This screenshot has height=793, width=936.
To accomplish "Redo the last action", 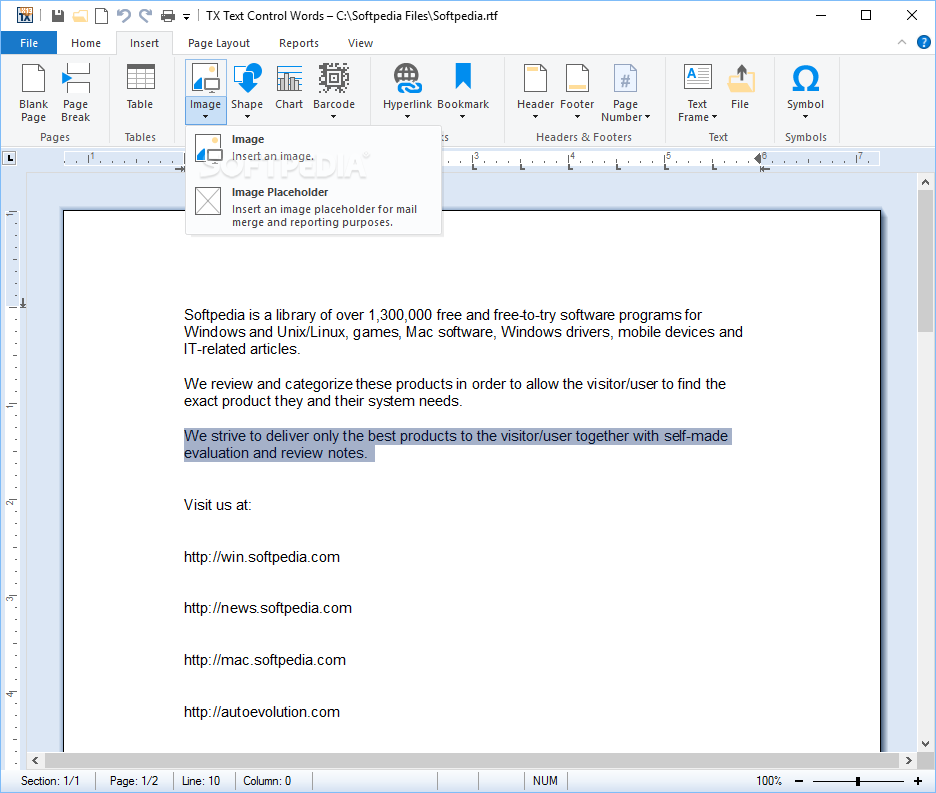I will (146, 16).
